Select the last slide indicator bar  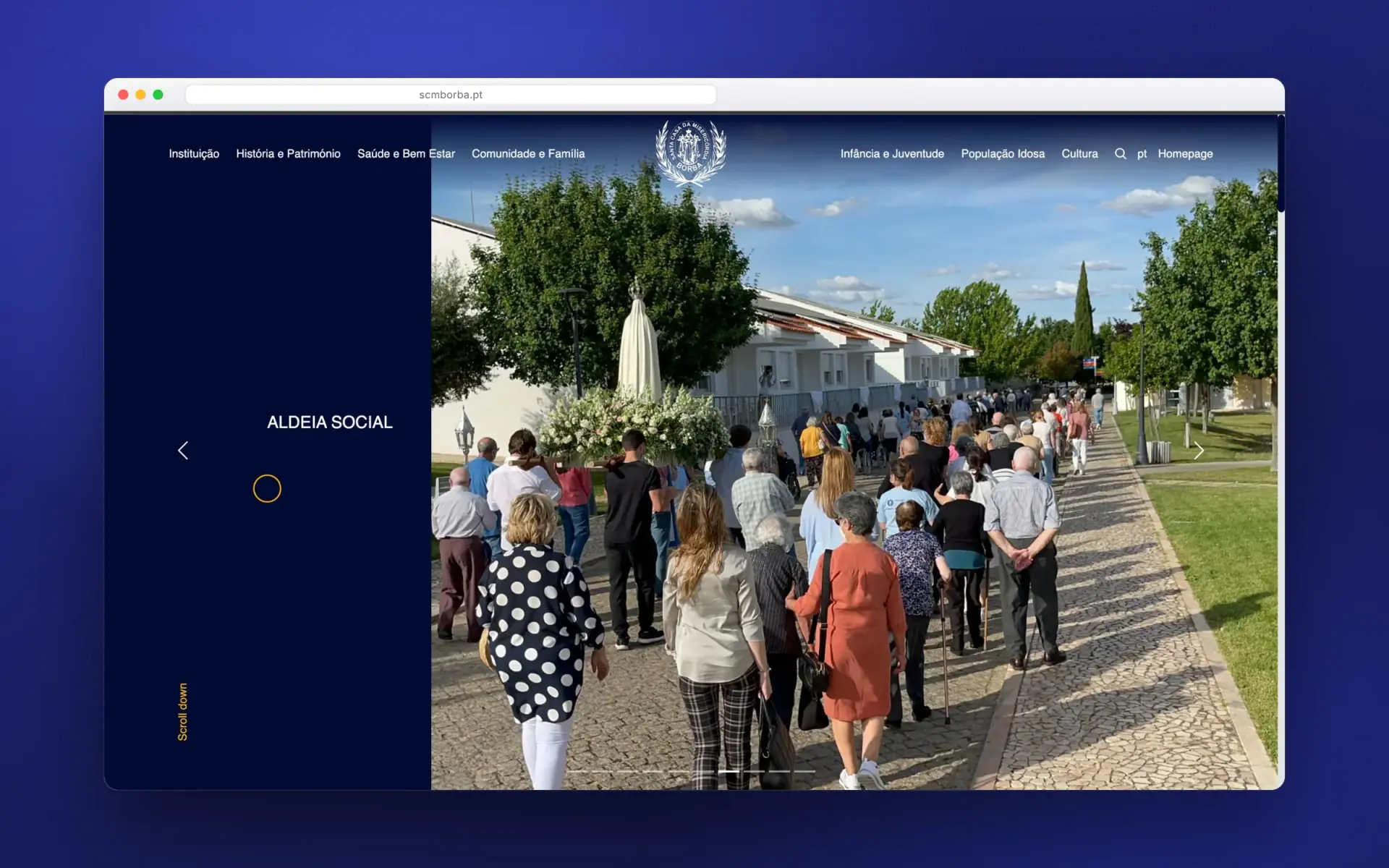click(804, 771)
